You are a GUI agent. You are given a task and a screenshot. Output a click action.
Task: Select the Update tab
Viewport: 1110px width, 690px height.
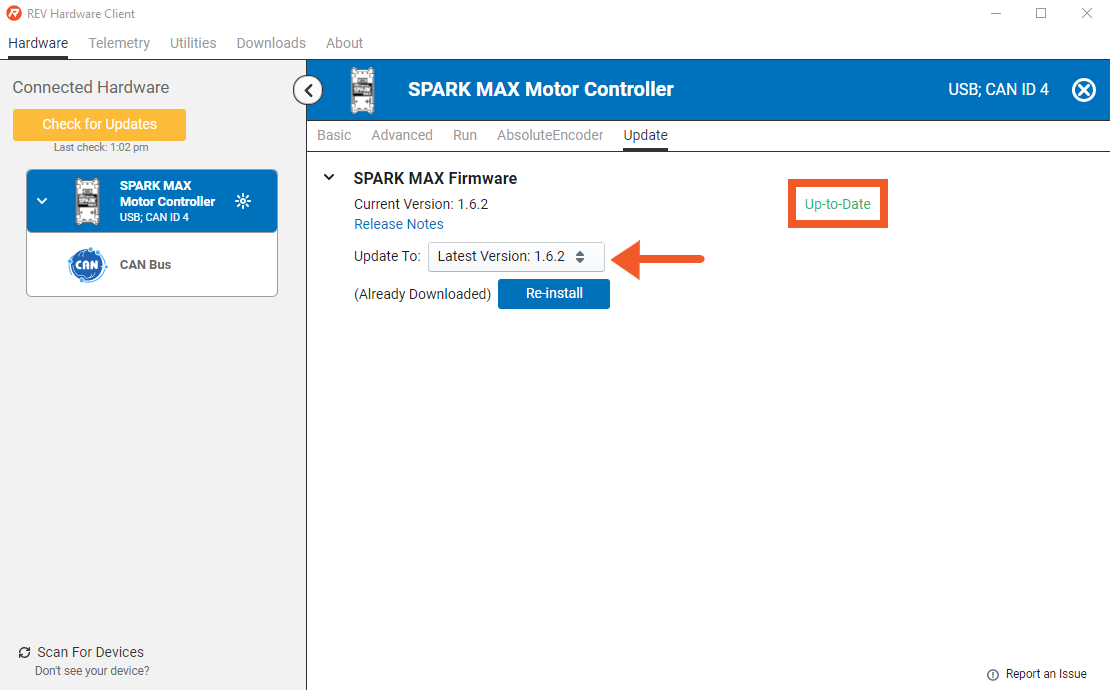(646, 135)
